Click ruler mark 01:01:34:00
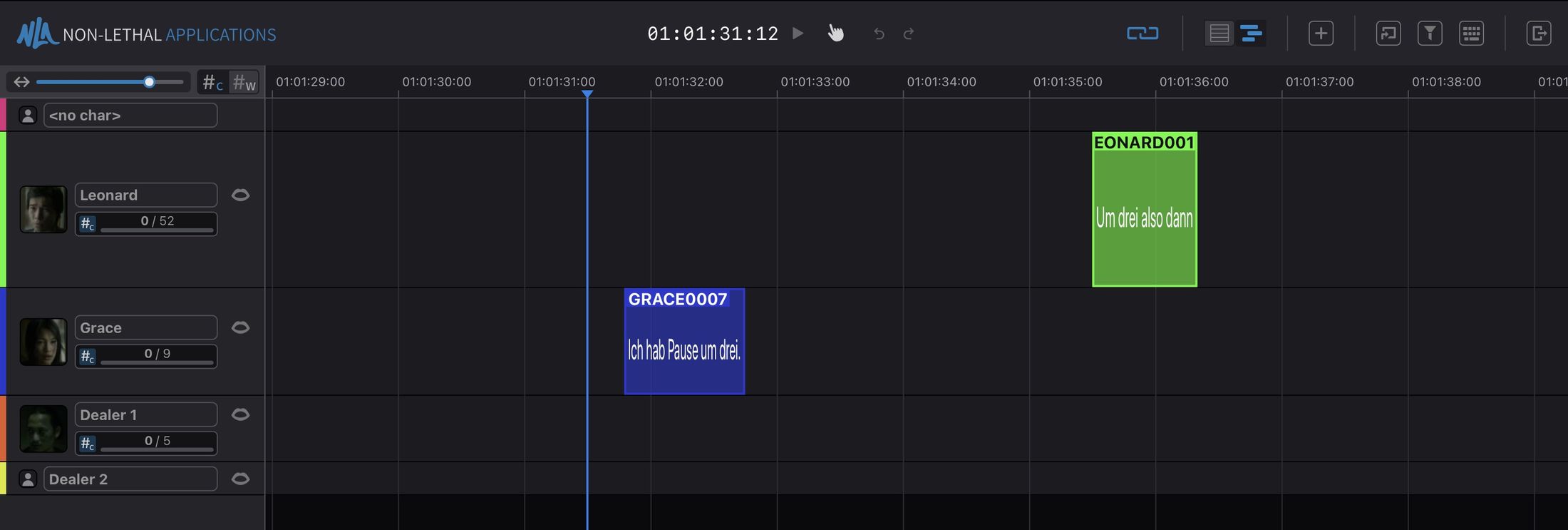Screen dimensions: 1568x530 point(942,82)
